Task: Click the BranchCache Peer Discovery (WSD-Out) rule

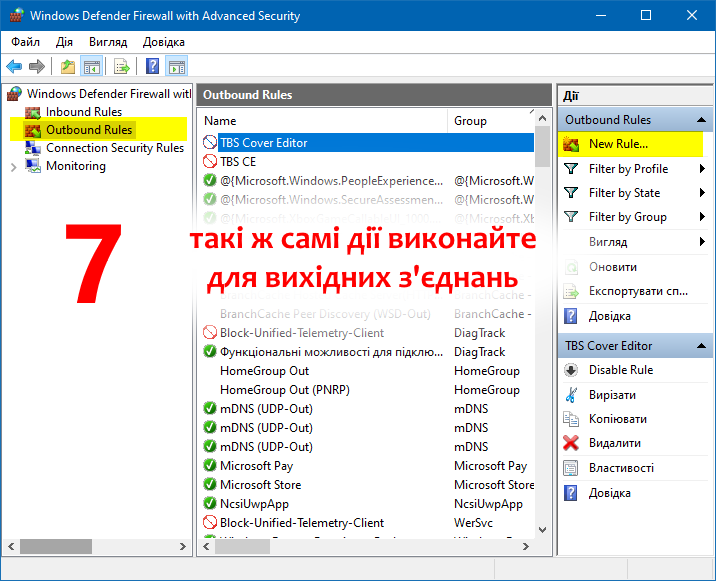Action: click(x=368, y=314)
